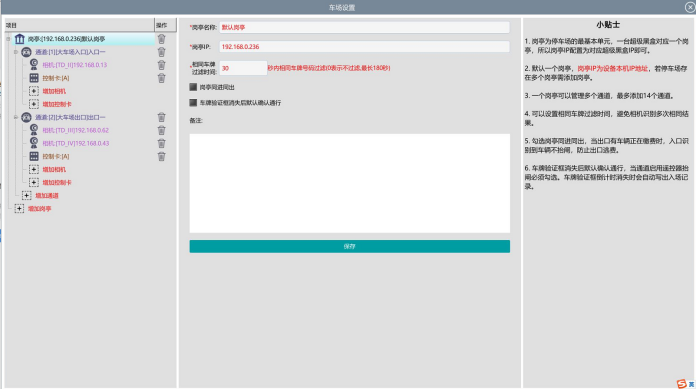Remove camera TD_III 192.168.0.62 with its trash icon
The image size is (696, 389).
[162, 130]
